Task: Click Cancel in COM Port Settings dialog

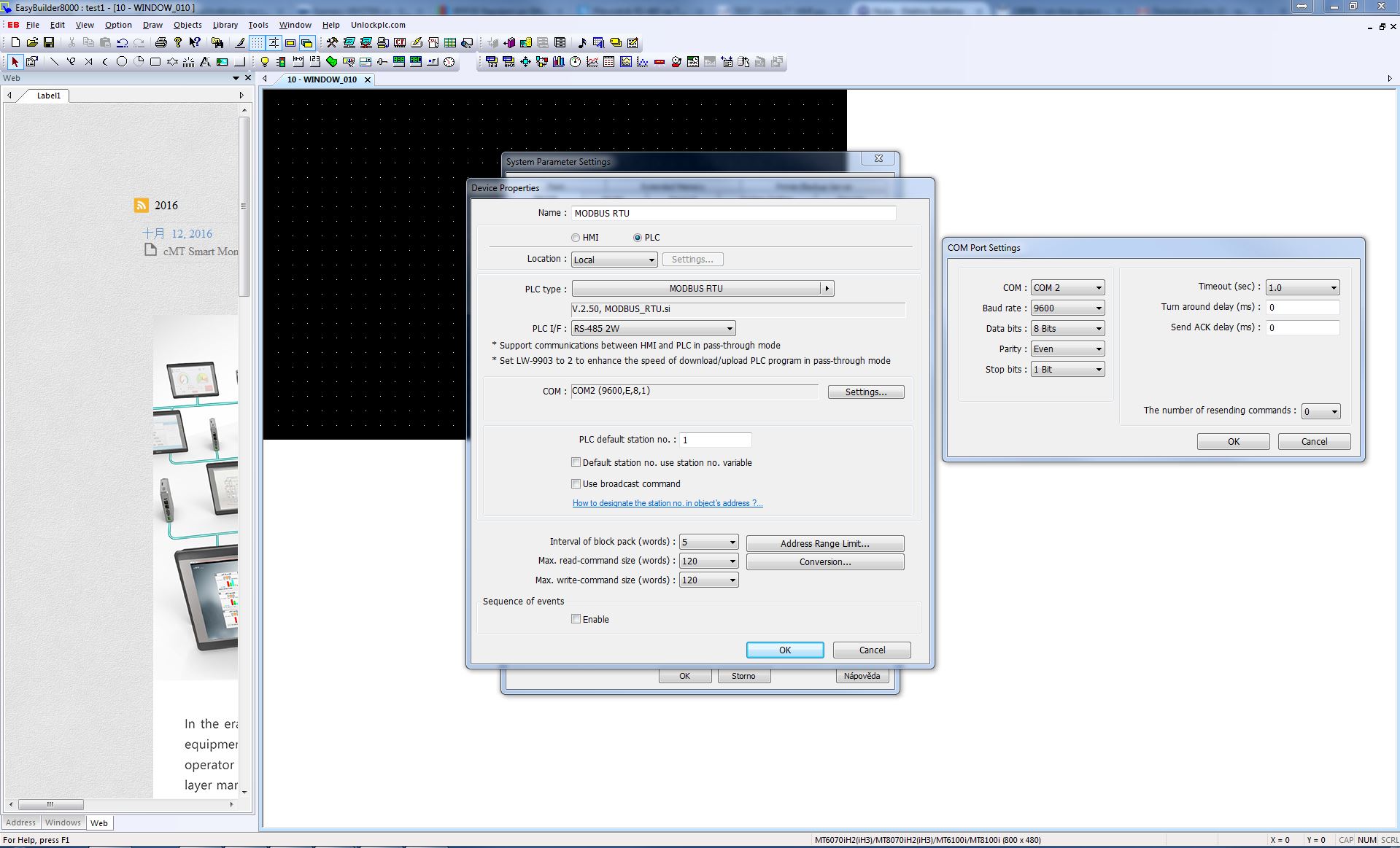Action: [x=1314, y=441]
